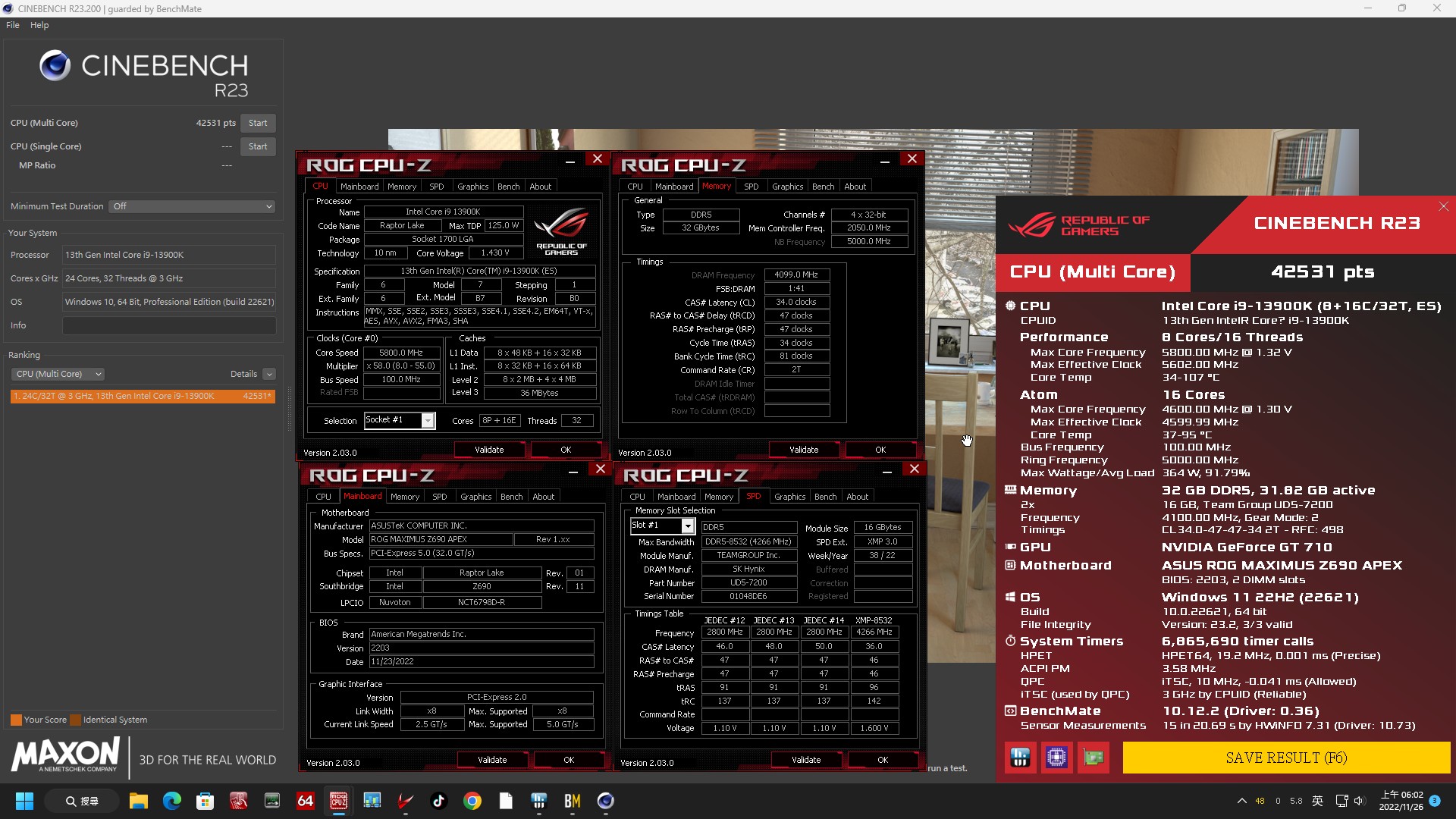Switch to ROG CPU-Z in the taskbar
The image size is (1456, 819).
pos(338,801)
